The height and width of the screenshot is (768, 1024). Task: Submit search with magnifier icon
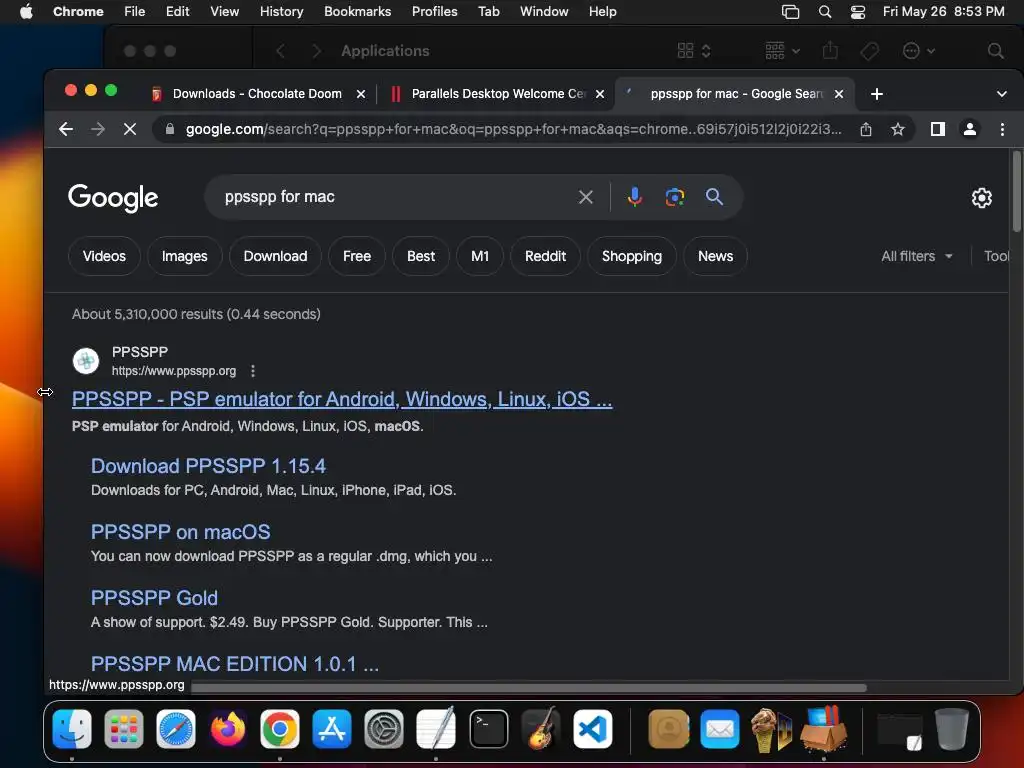[714, 197]
